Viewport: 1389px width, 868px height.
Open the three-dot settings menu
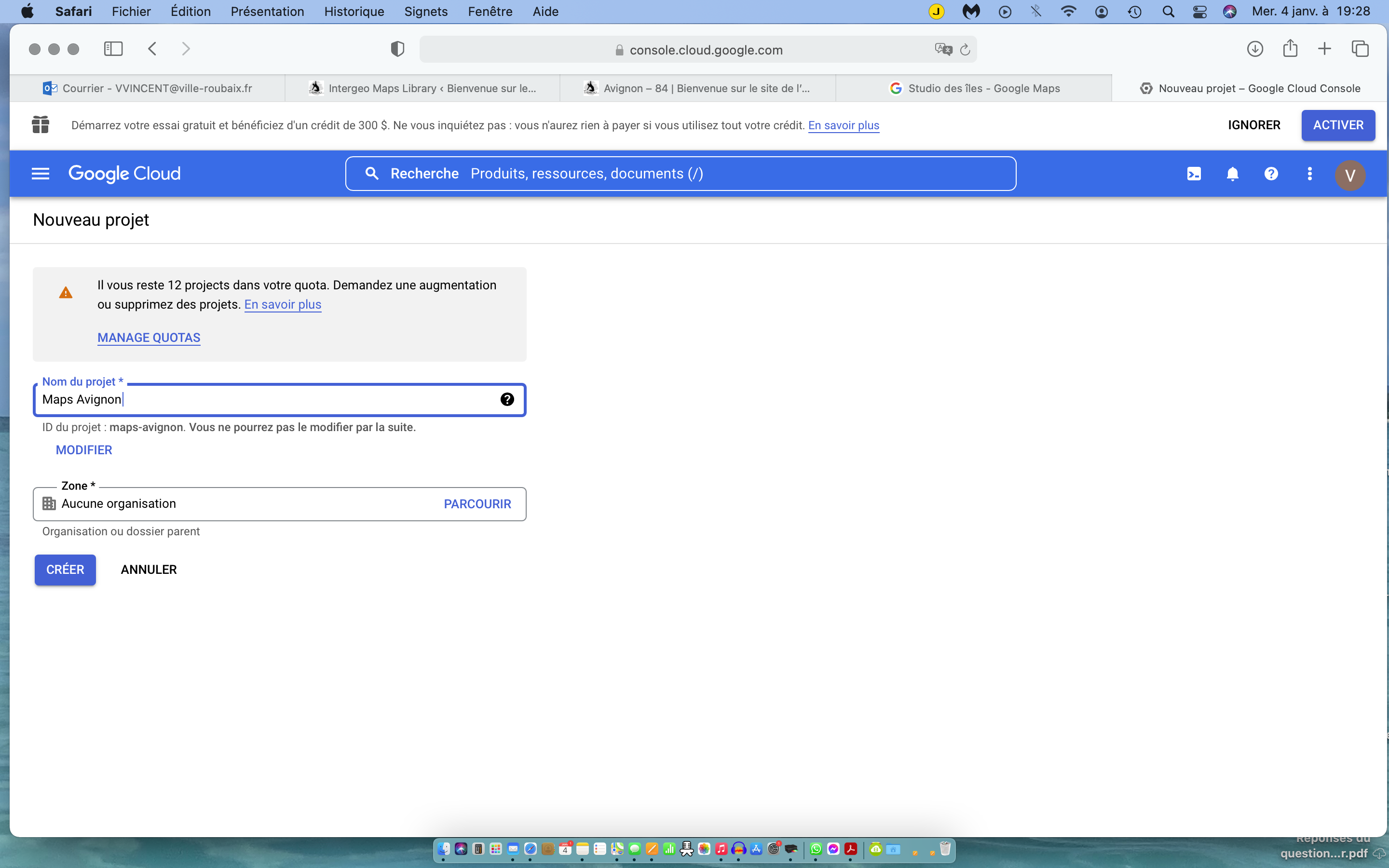pyautogui.click(x=1309, y=174)
